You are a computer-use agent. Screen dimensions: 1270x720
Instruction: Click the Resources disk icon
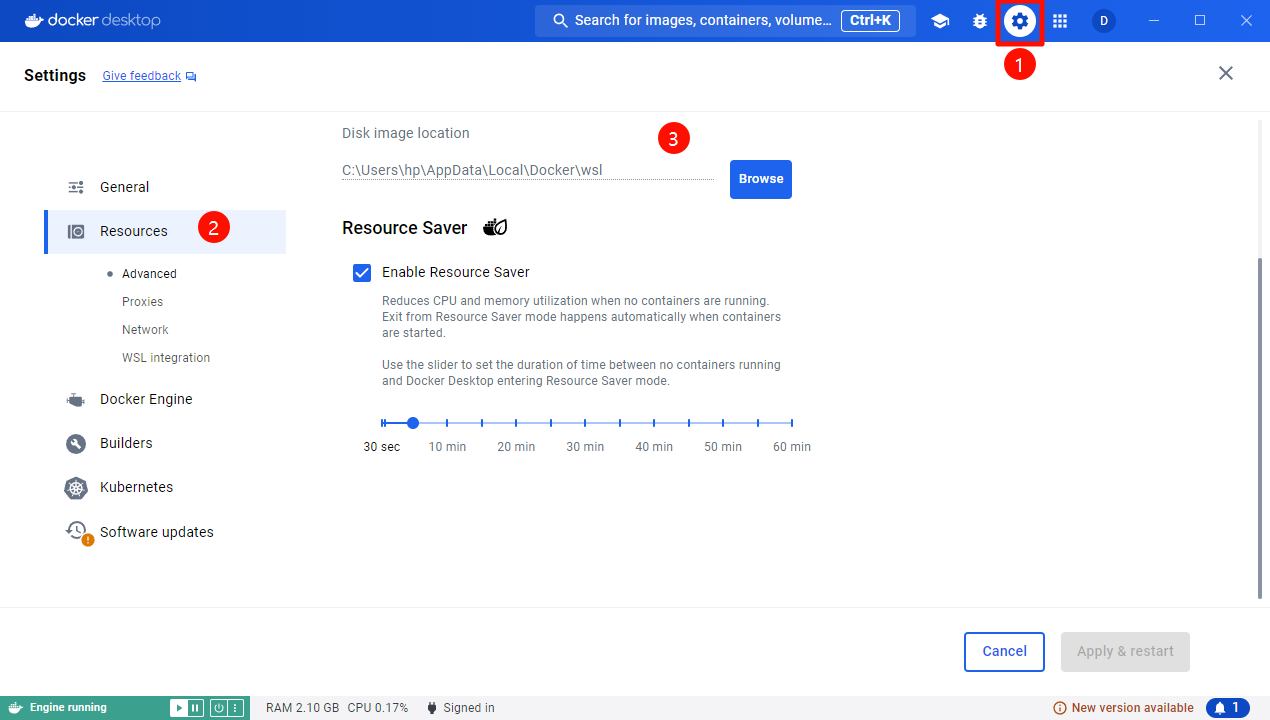76,231
